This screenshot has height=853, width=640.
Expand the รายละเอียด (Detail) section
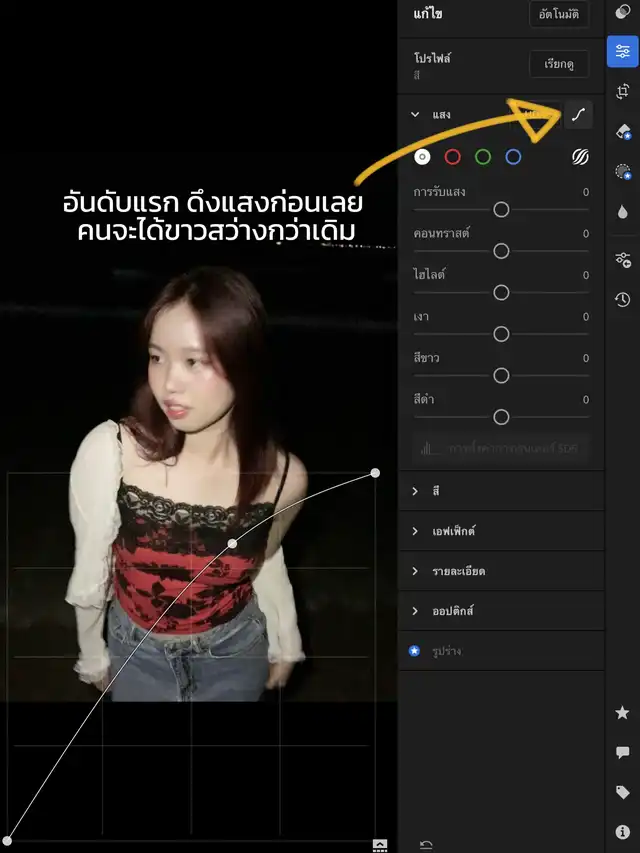click(415, 571)
